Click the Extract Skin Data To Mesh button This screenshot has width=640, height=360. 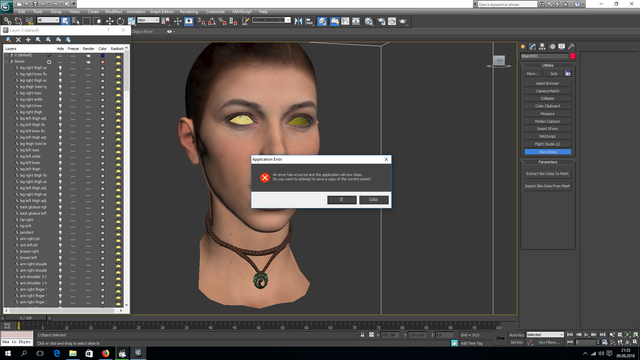coord(547,174)
